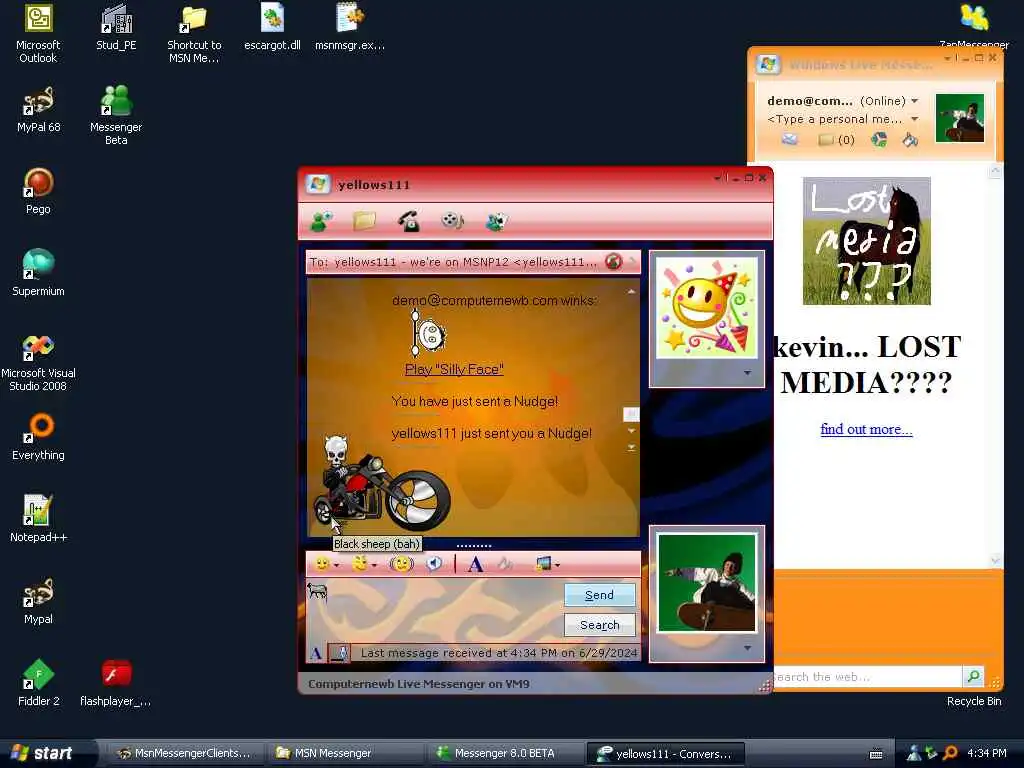Image resolution: width=1024 pixels, height=768 pixels.
Task: Select the escargot.dll desktop file
Action: point(272,27)
